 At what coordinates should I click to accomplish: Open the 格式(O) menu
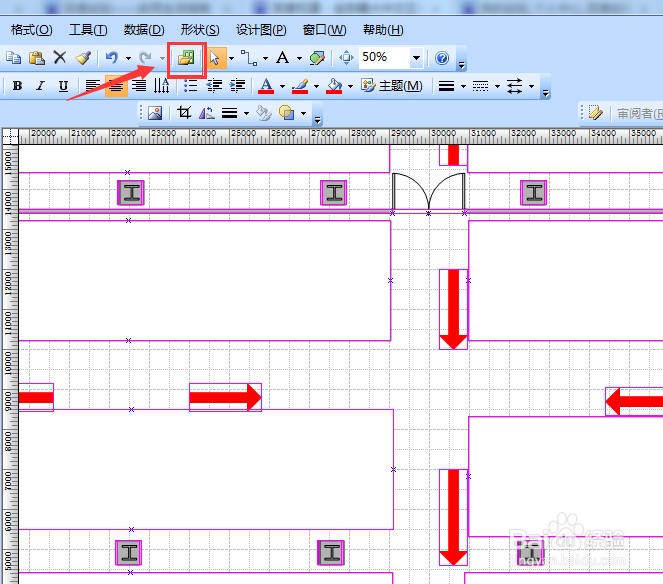pos(32,30)
